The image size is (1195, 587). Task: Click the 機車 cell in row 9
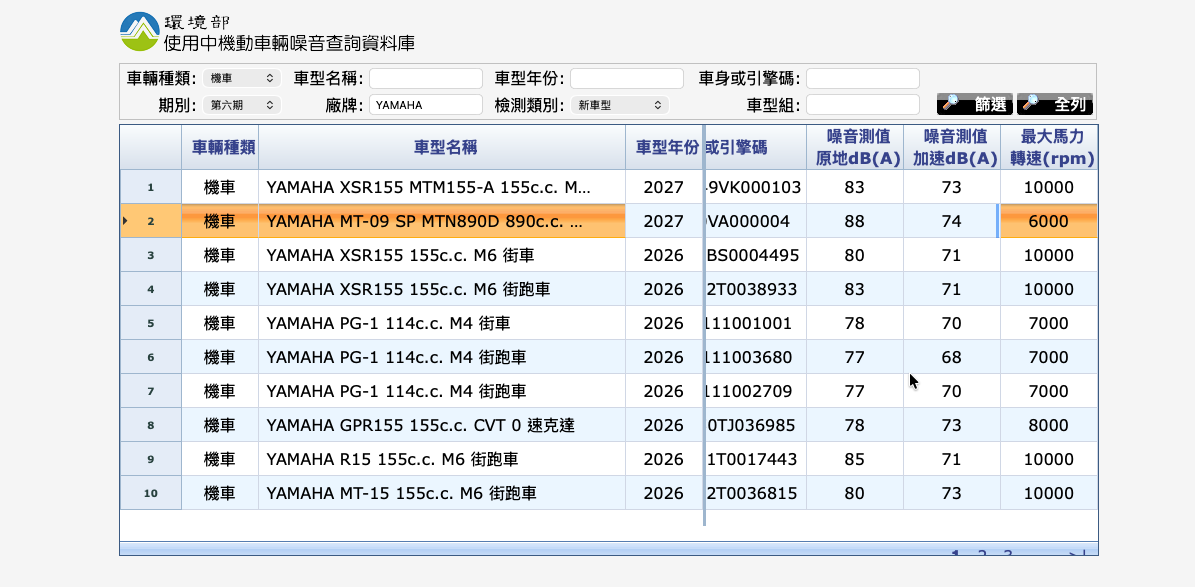(x=220, y=459)
